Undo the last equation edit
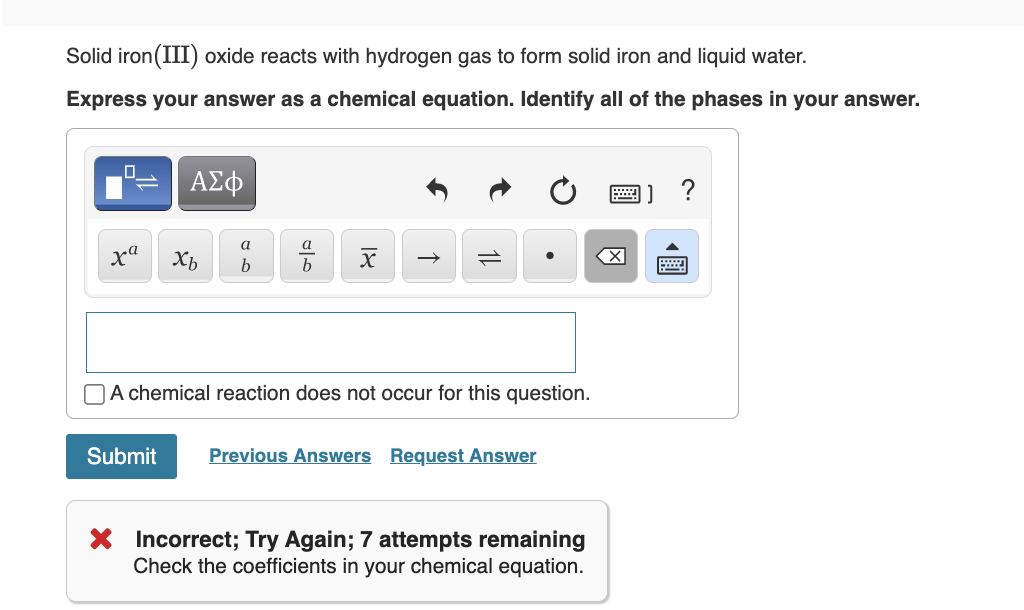The image size is (1024, 610). point(437,191)
